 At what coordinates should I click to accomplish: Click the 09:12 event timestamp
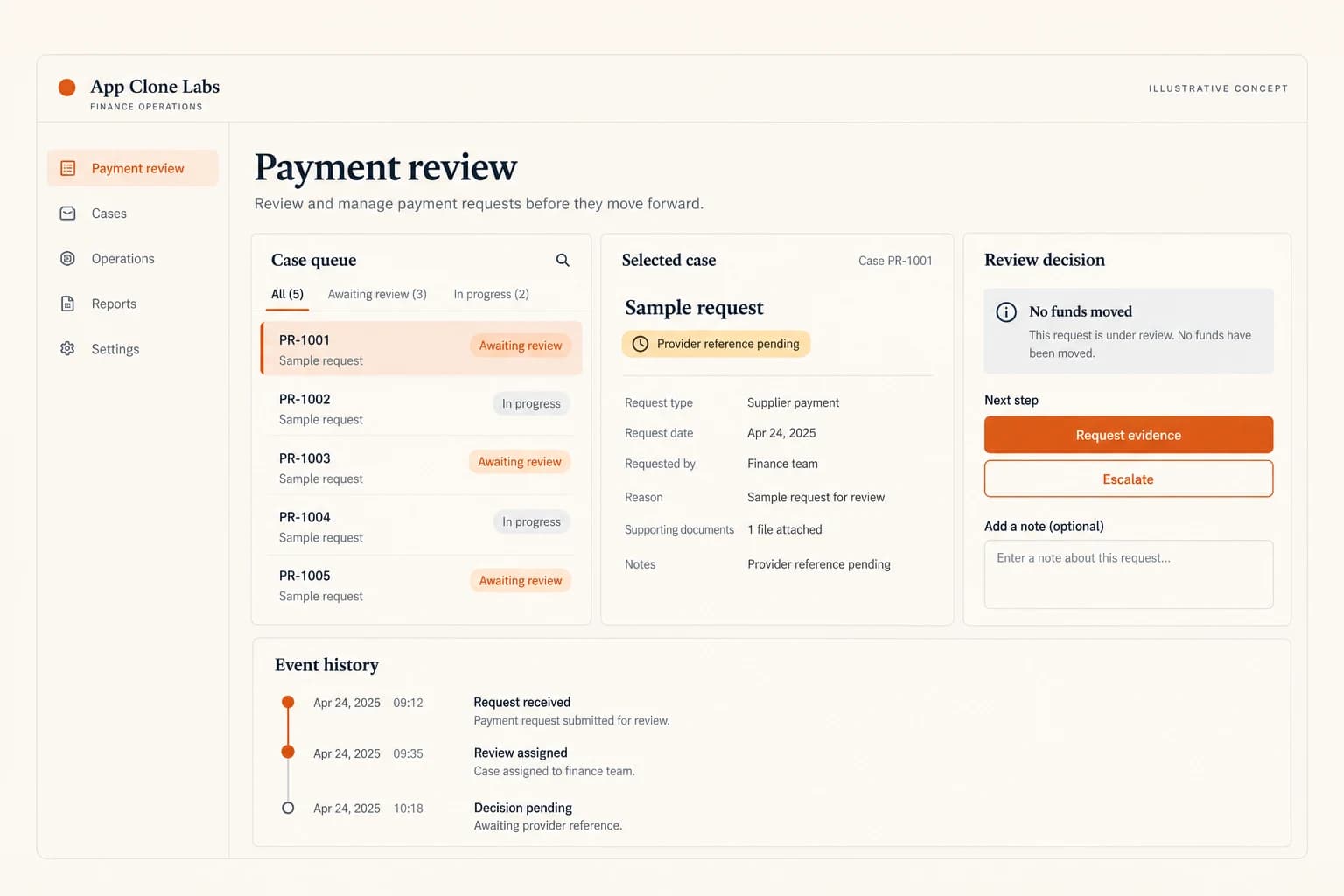pos(408,703)
